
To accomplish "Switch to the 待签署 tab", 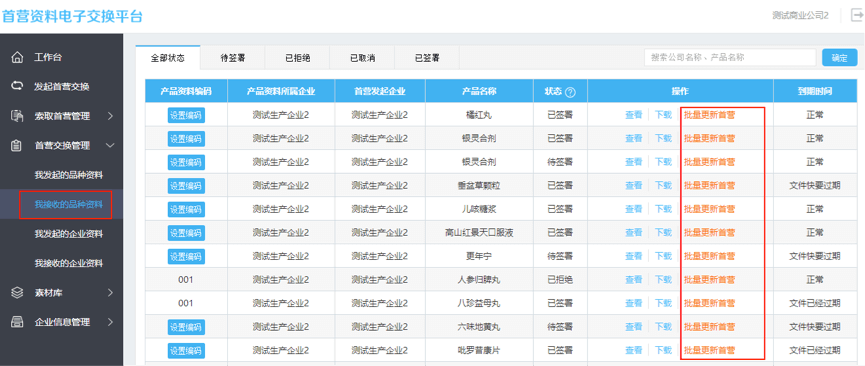I will pyautogui.click(x=233, y=58).
